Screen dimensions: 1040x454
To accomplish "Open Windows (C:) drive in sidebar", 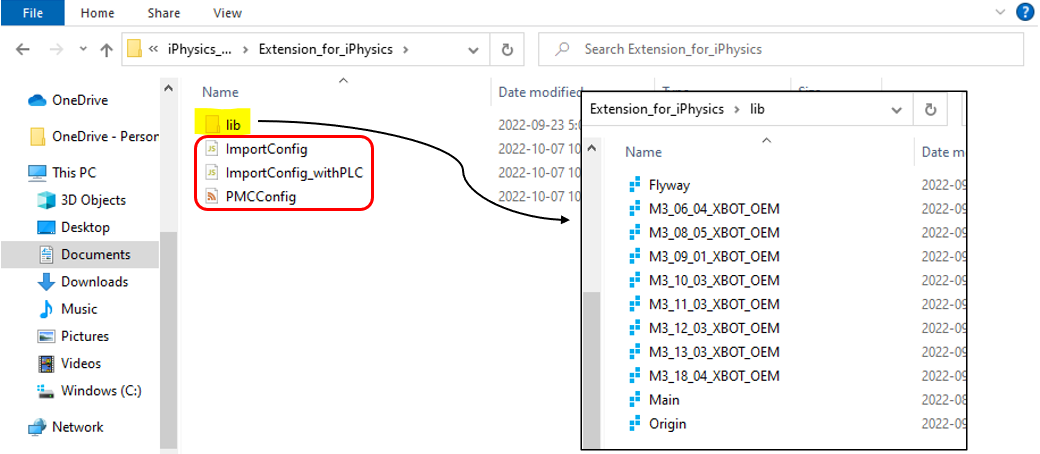I will [x=100, y=391].
